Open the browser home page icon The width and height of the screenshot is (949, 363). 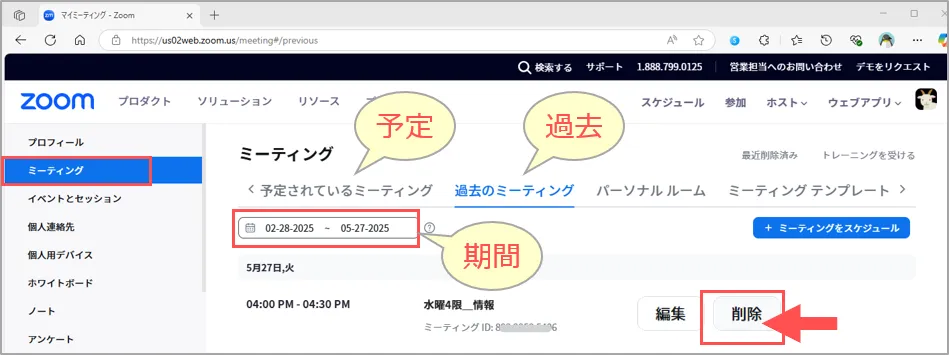[79, 41]
